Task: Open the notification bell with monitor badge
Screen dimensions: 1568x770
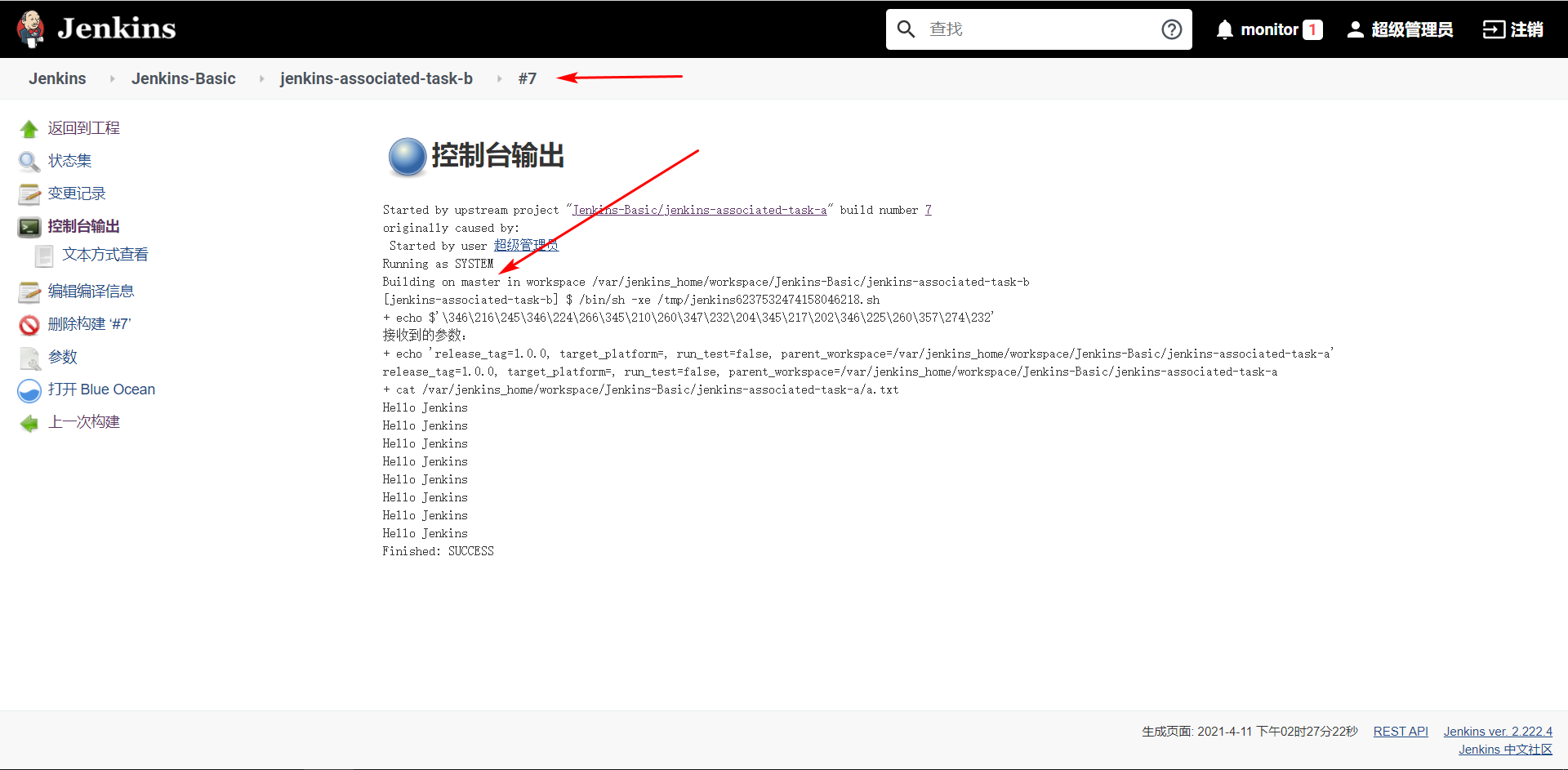Action: tap(1225, 29)
